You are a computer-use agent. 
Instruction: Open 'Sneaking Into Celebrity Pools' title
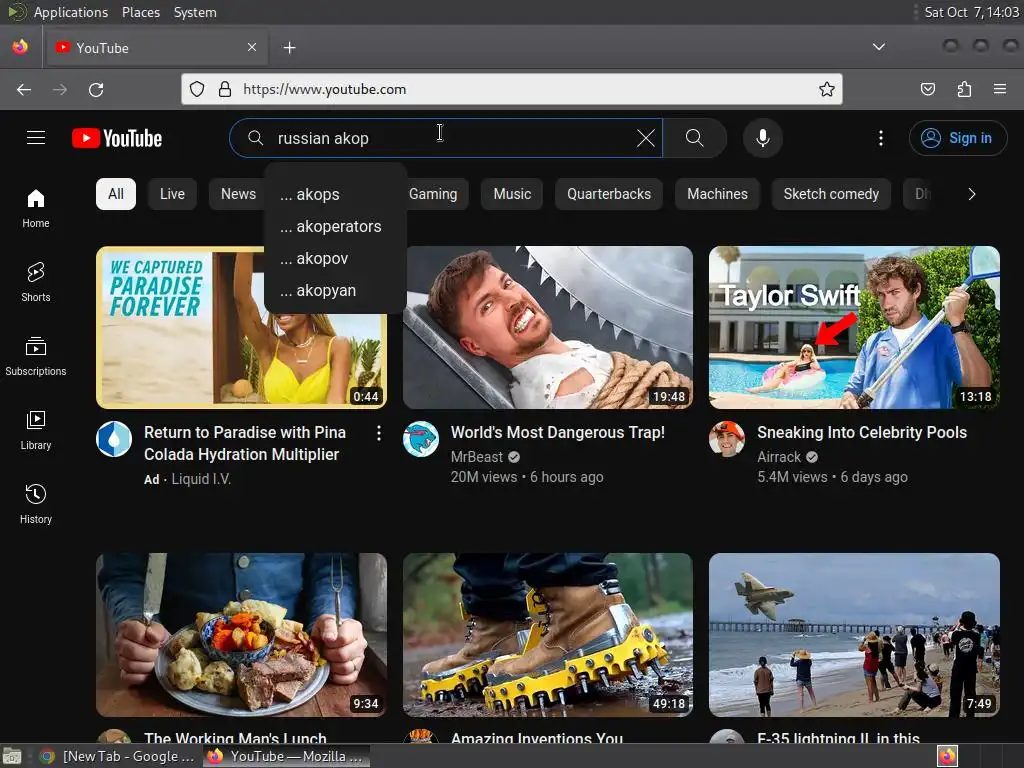[x=861, y=432]
